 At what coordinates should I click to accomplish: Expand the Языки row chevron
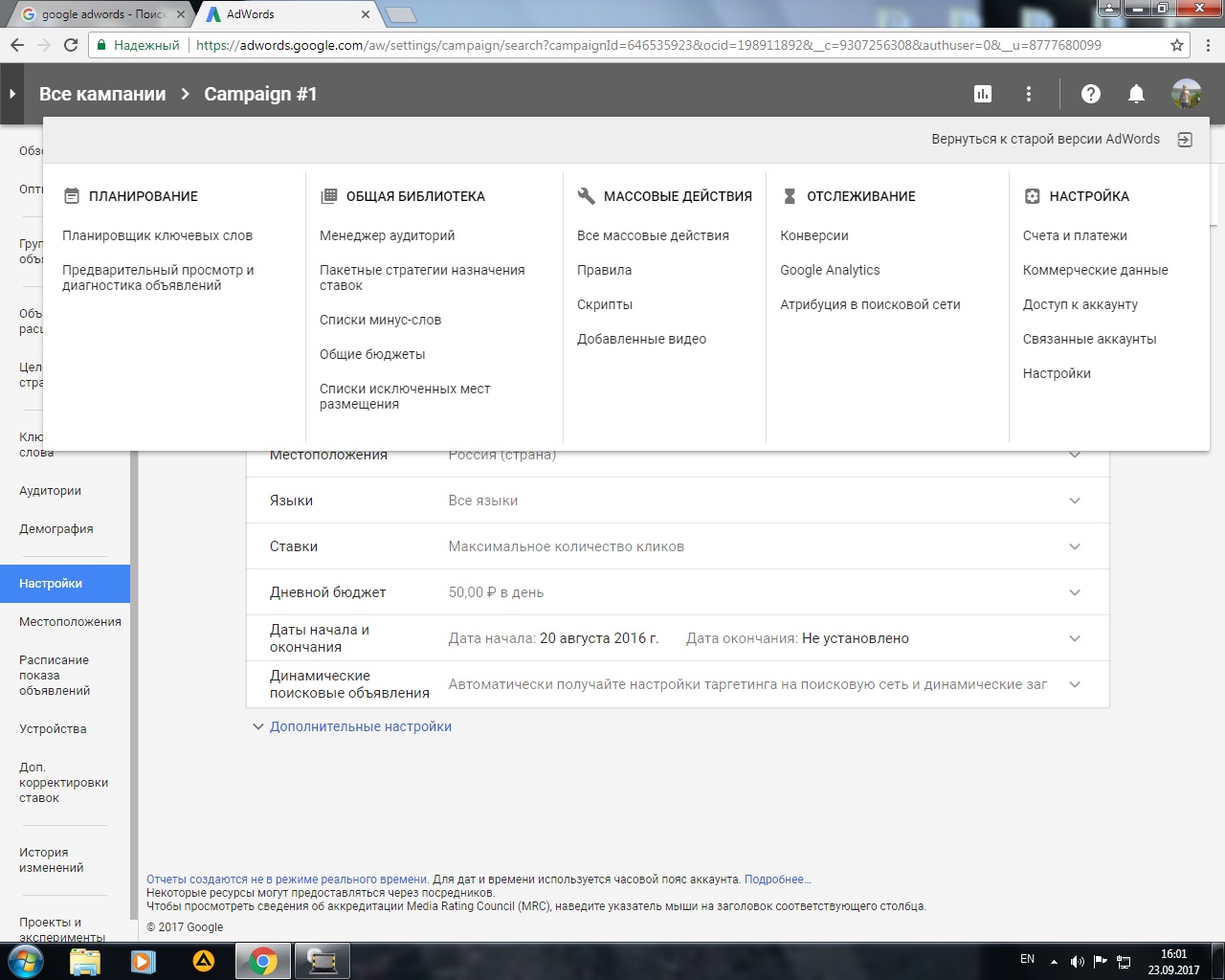tap(1075, 501)
